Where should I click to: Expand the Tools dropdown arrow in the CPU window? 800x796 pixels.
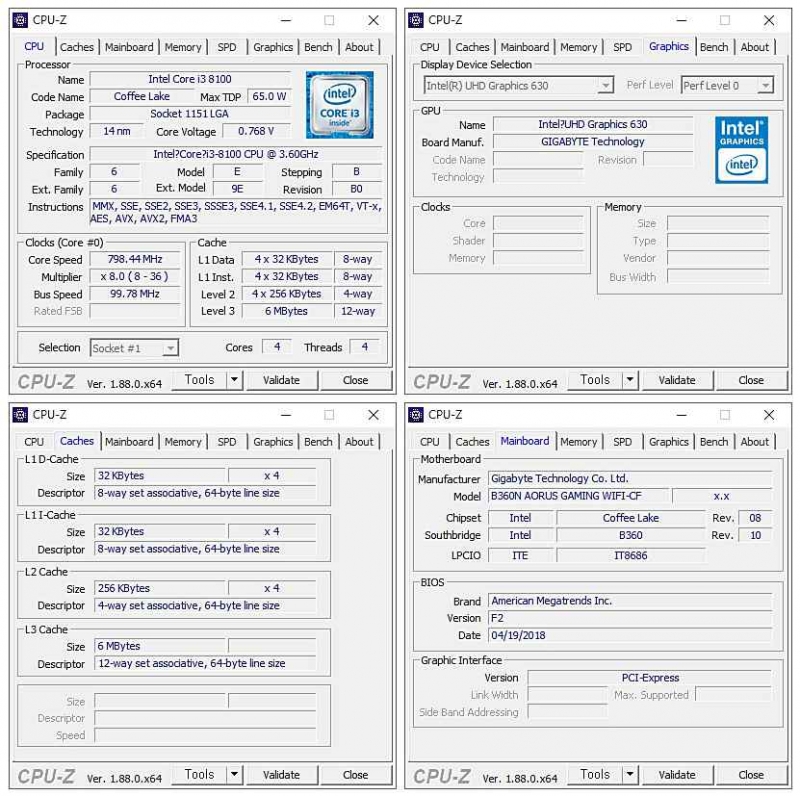pyautogui.click(x=234, y=380)
